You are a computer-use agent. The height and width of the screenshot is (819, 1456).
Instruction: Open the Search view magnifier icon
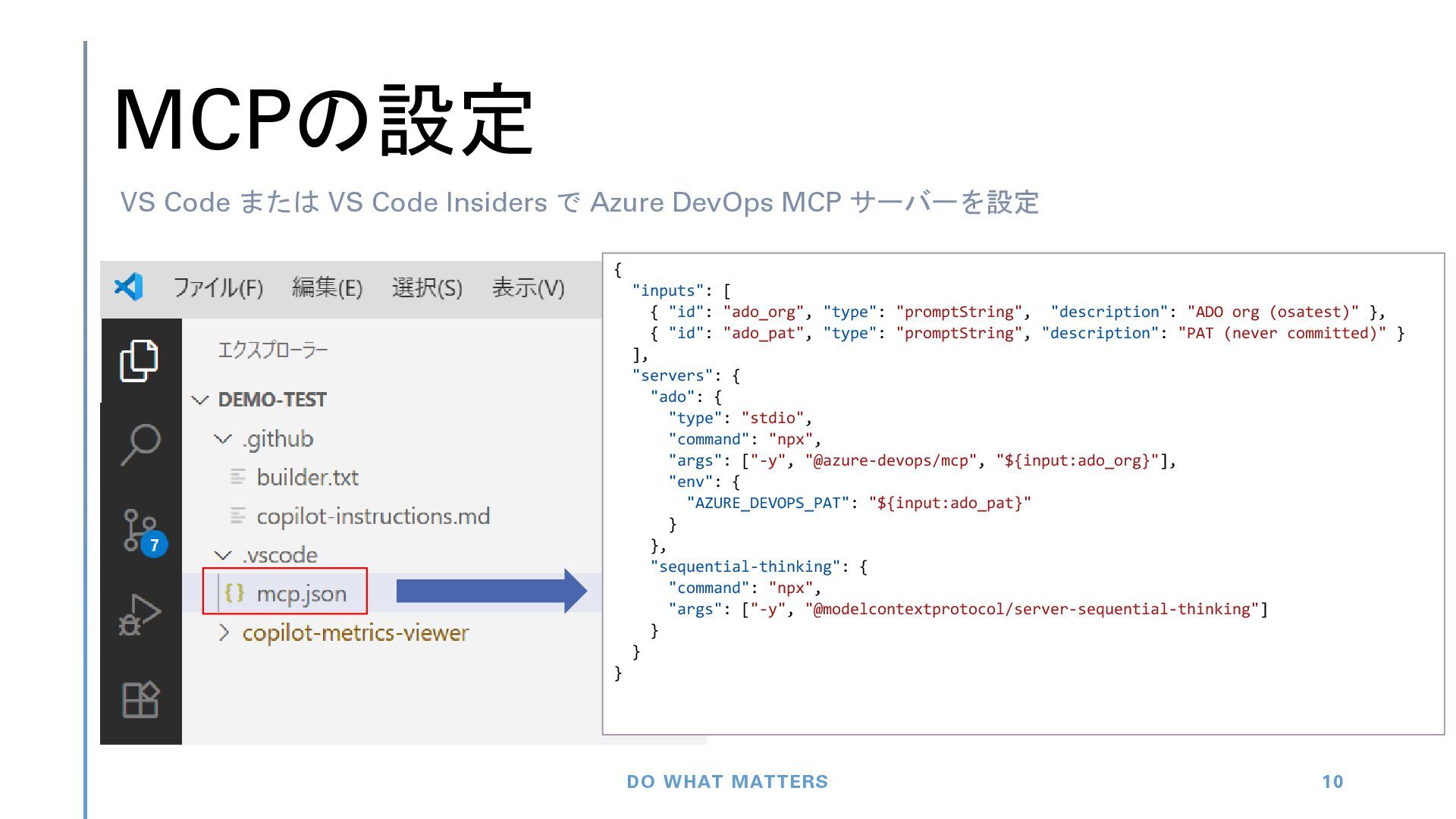140,444
